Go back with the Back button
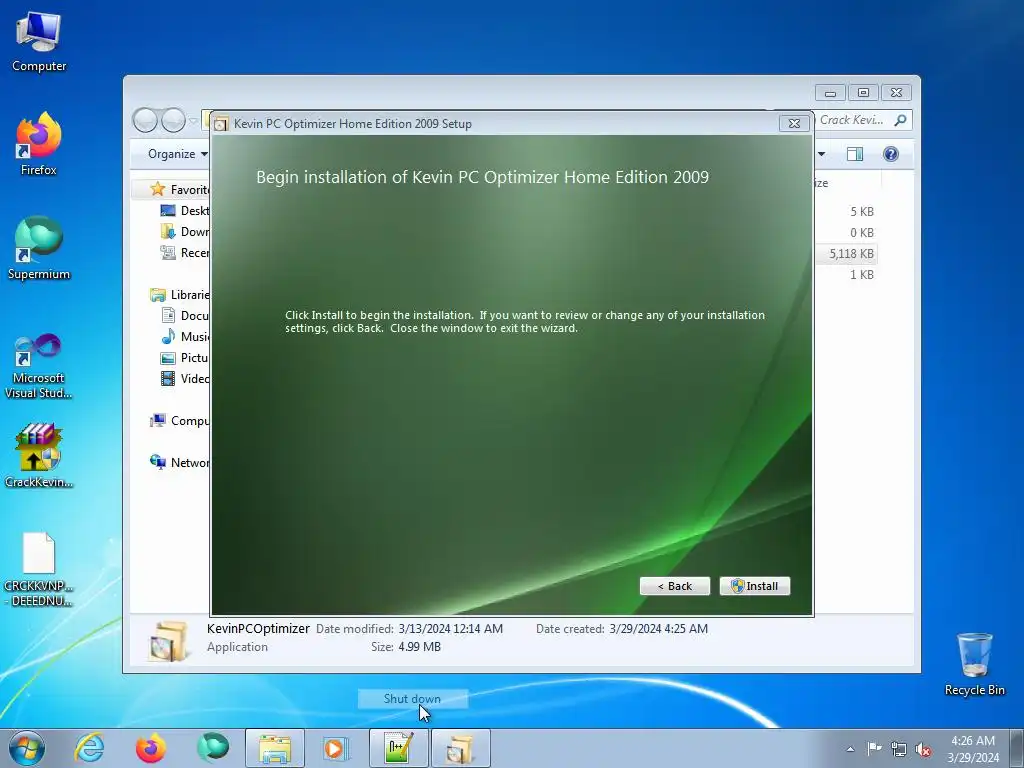The height and width of the screenshot is (768, 1024). pos(675,586)
